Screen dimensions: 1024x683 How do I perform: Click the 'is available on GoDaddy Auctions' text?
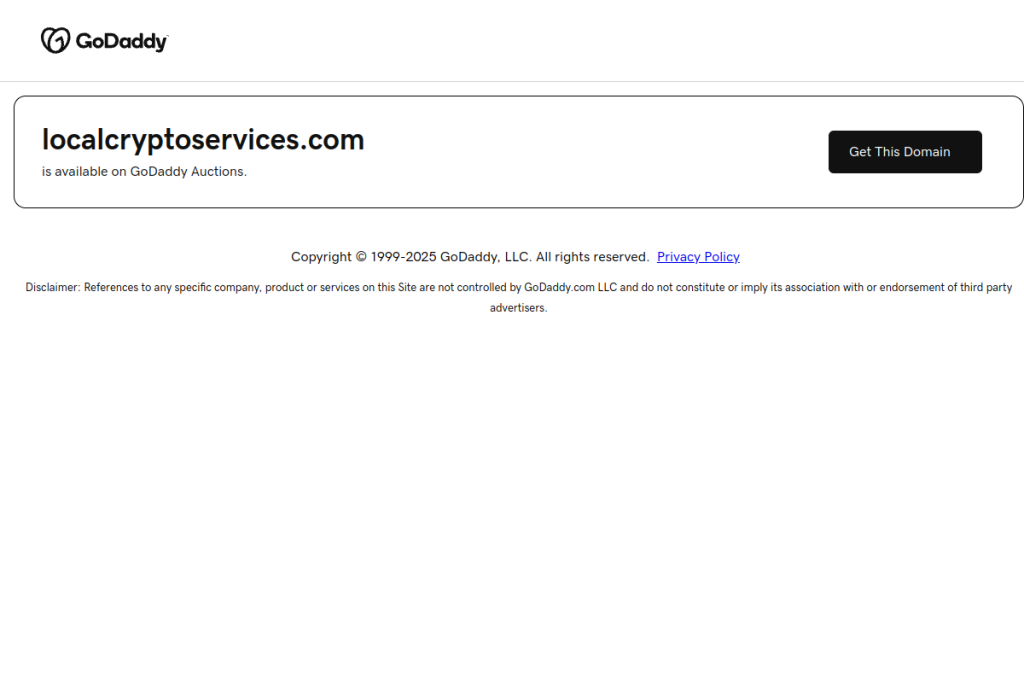[144, 171]
